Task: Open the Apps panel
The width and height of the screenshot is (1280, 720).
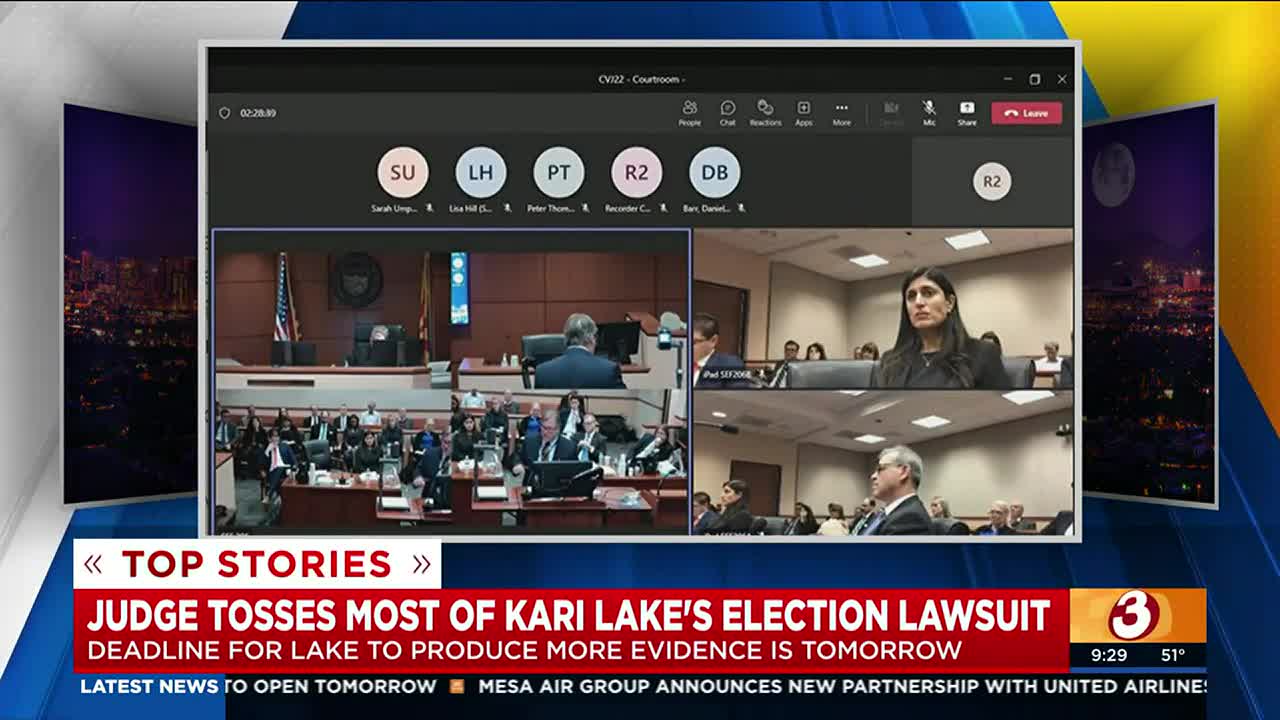Action: (803, 112)
